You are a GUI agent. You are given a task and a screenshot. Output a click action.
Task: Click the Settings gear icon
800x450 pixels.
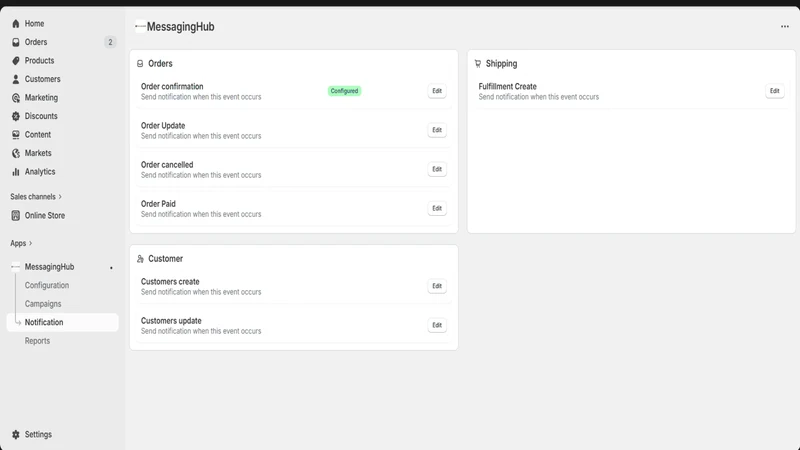[16, 435]
